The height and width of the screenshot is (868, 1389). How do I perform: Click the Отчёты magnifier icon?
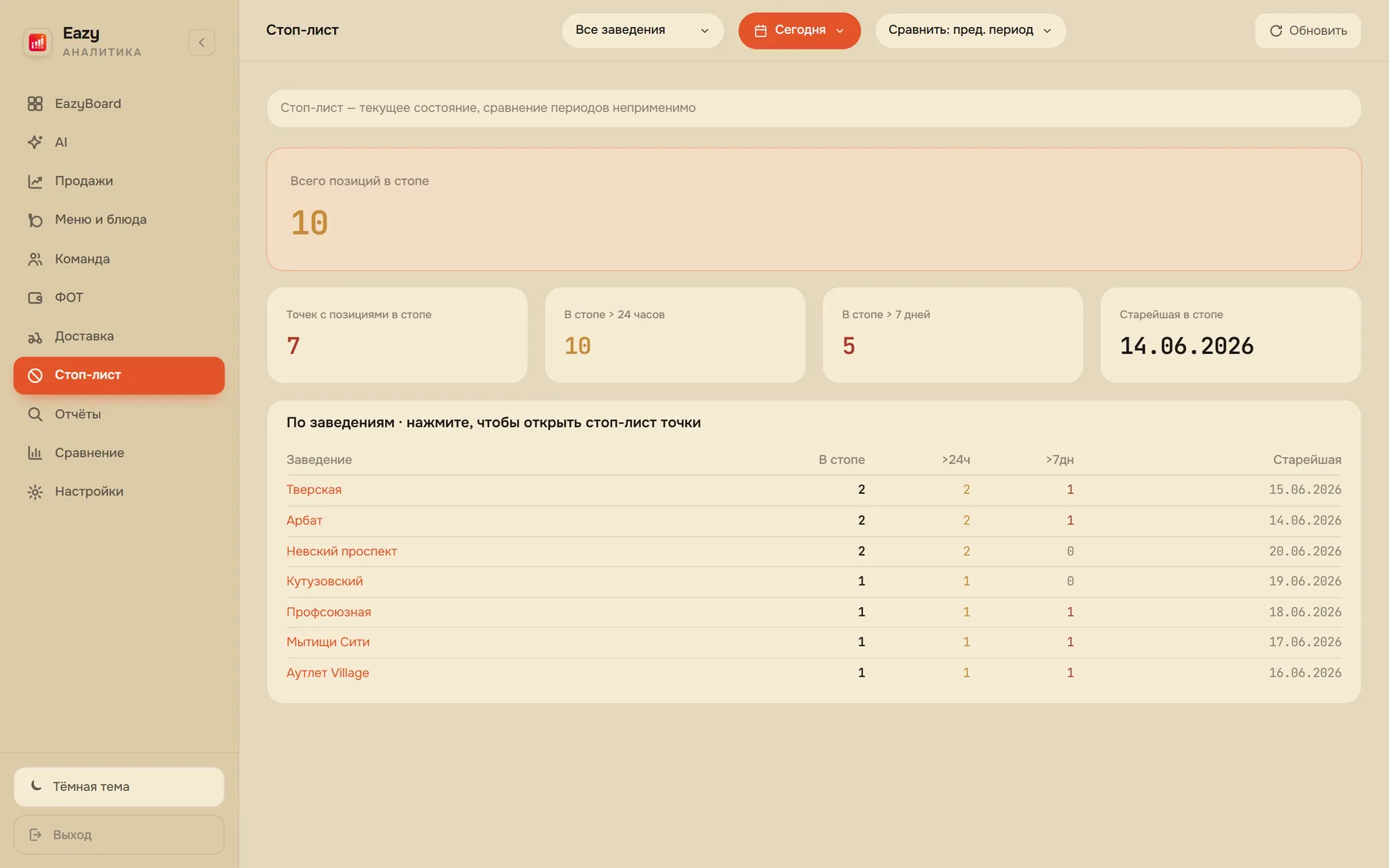click(x=35, y=414)
